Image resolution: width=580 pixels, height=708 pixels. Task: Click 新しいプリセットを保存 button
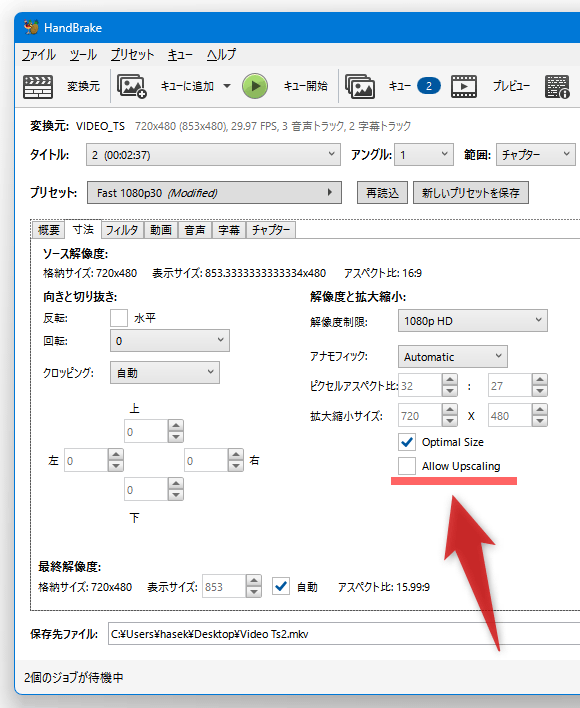pos(471,193)
